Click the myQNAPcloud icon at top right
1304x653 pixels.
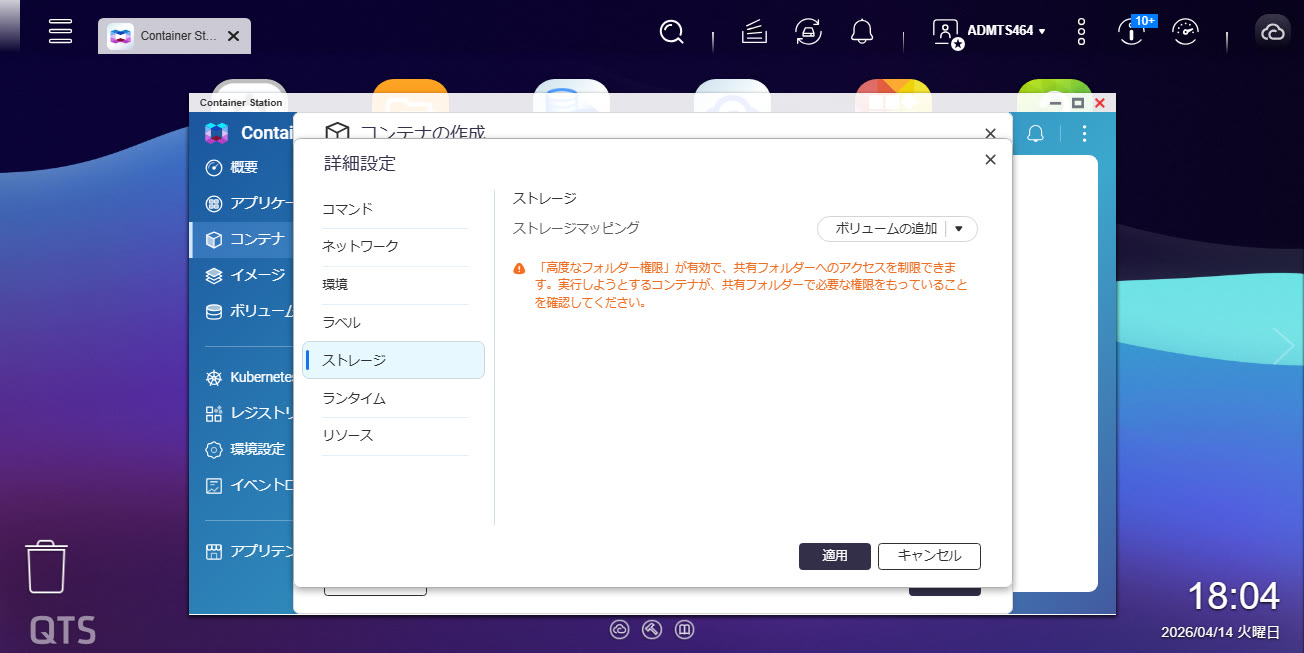[x=1273, y=32]
